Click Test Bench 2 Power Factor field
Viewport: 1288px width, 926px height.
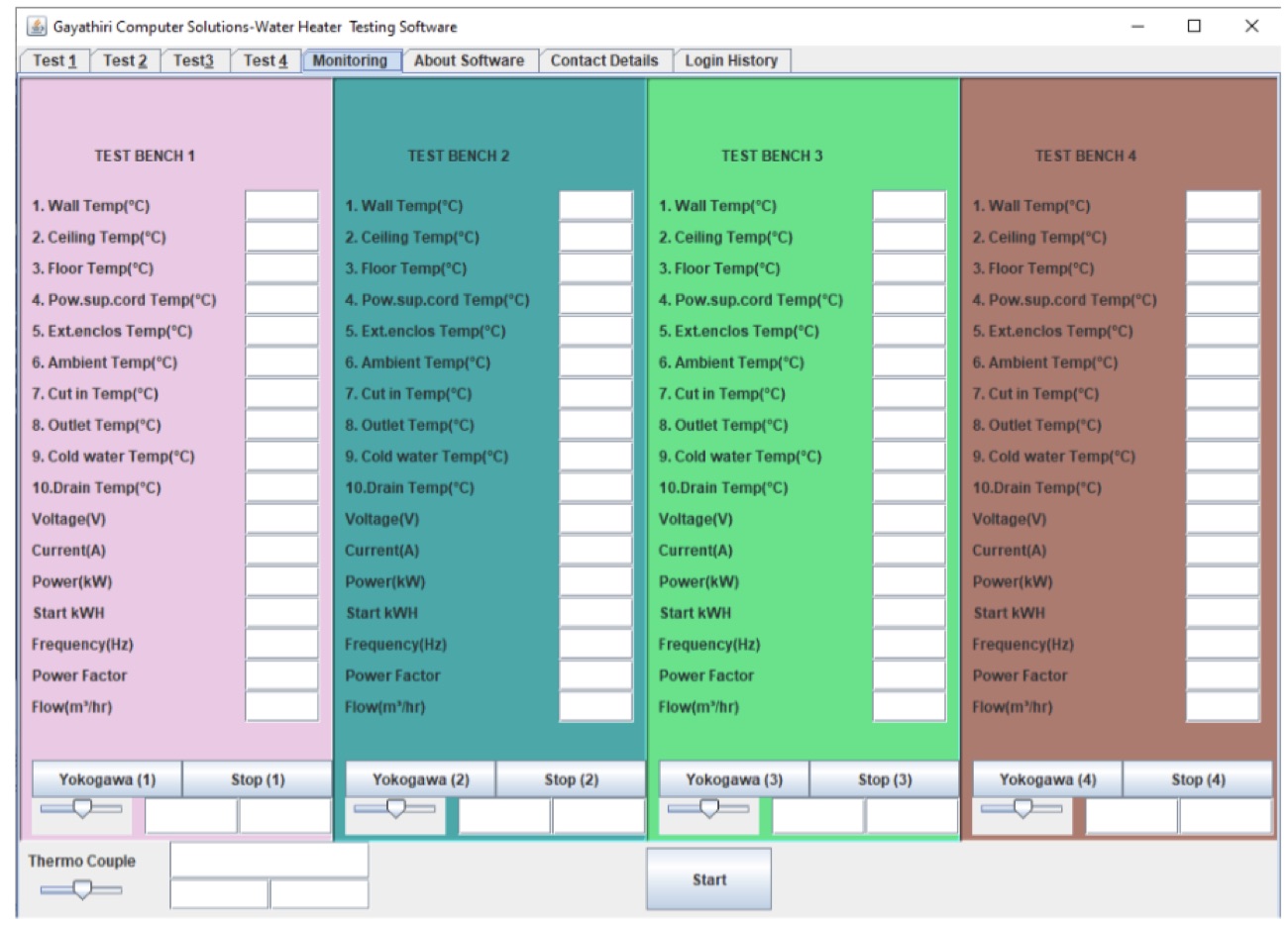[x=595, y=675]
